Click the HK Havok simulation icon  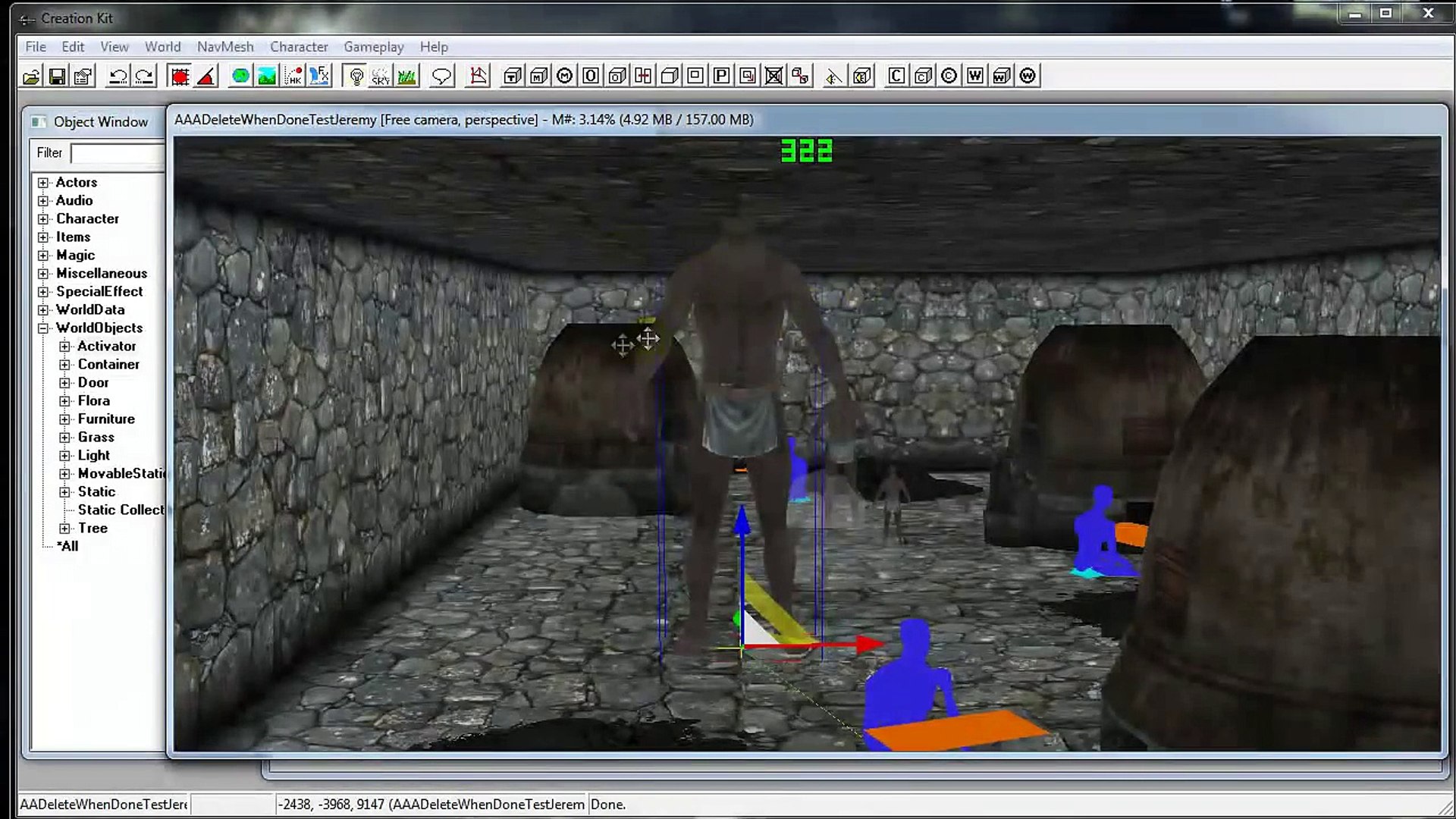(293, 76)
